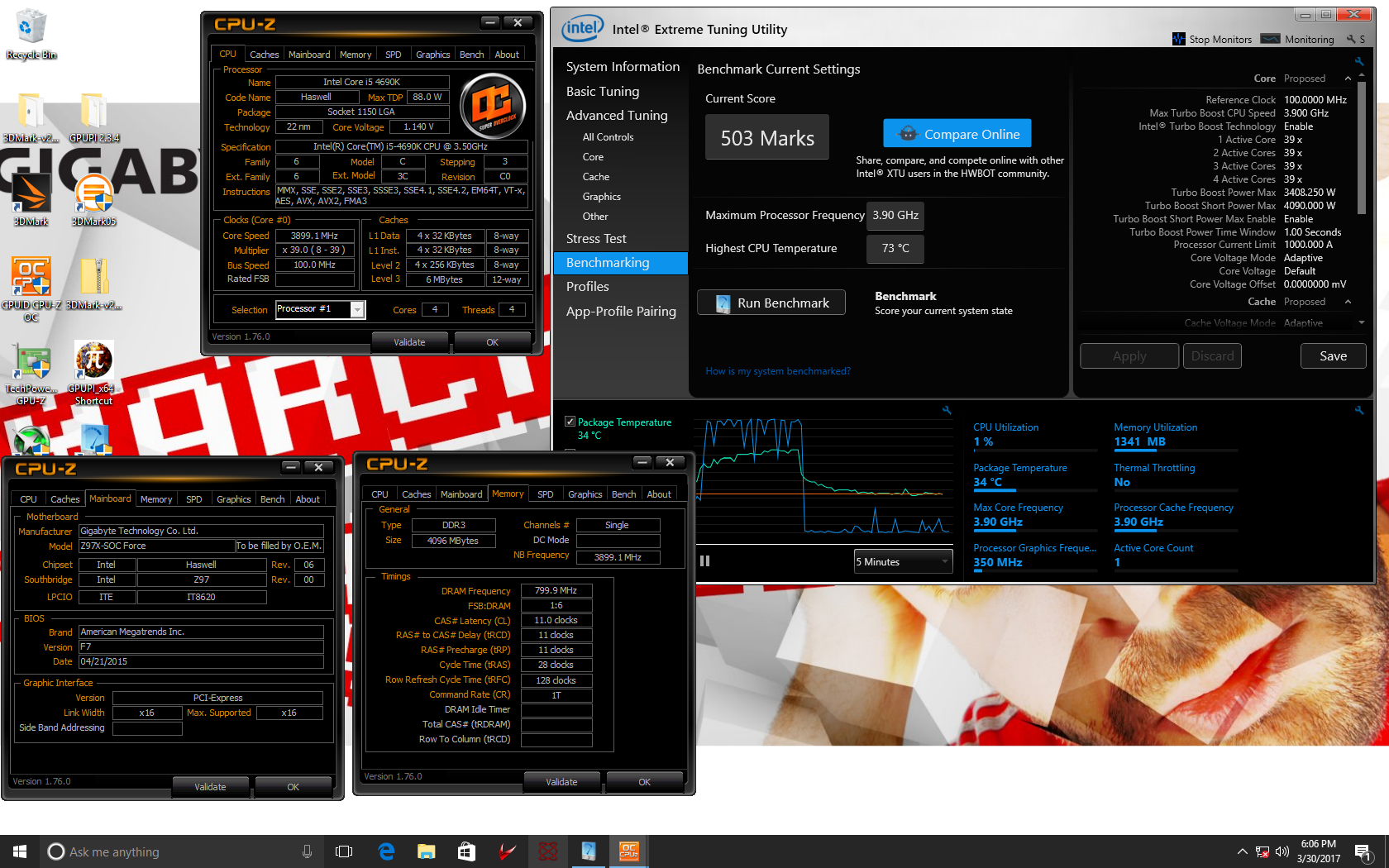Open Windows Store from taskbar
The height and width of the screenshot is (868, 1389).
(x=466, y=851)
